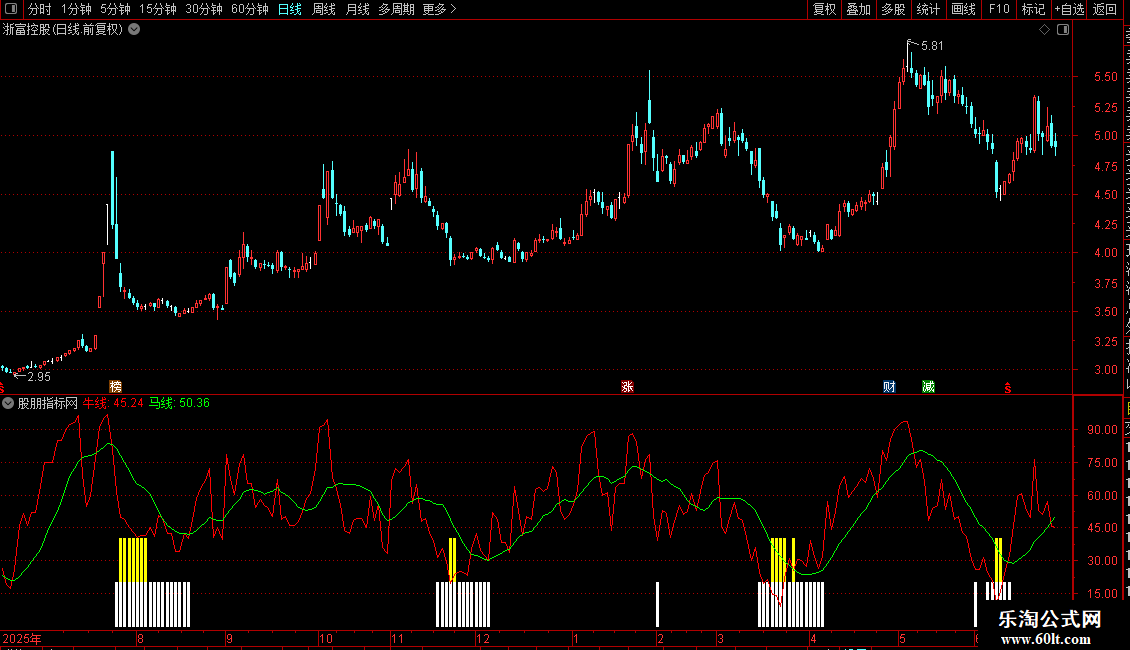Expand the 股朋指标网 indicator menu arrow
Image resolution: width=1130 pixels, height=650 pixels.
[x=8, y=404]
